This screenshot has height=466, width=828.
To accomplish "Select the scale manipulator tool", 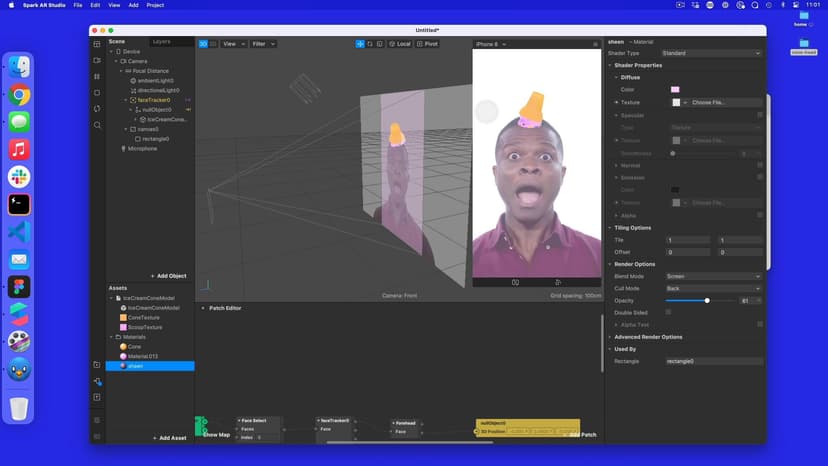I will point(380,44).
